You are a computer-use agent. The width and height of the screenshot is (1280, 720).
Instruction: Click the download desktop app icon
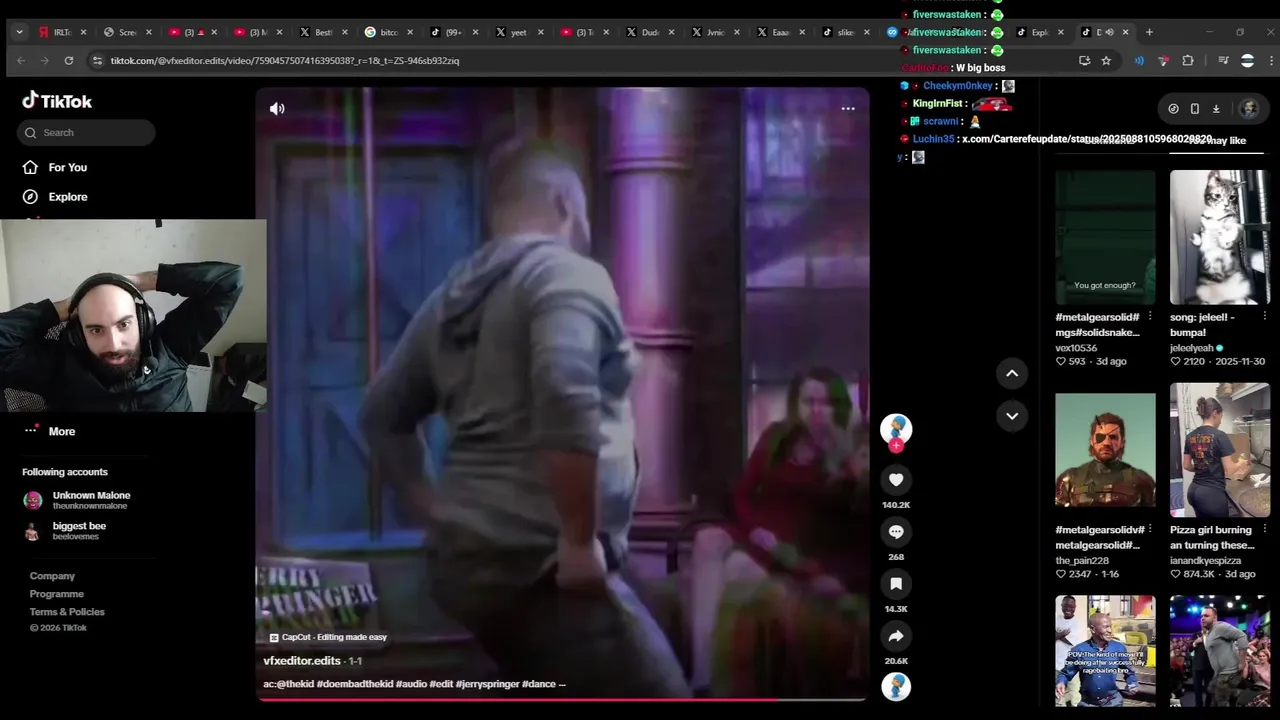[1216, 109]
